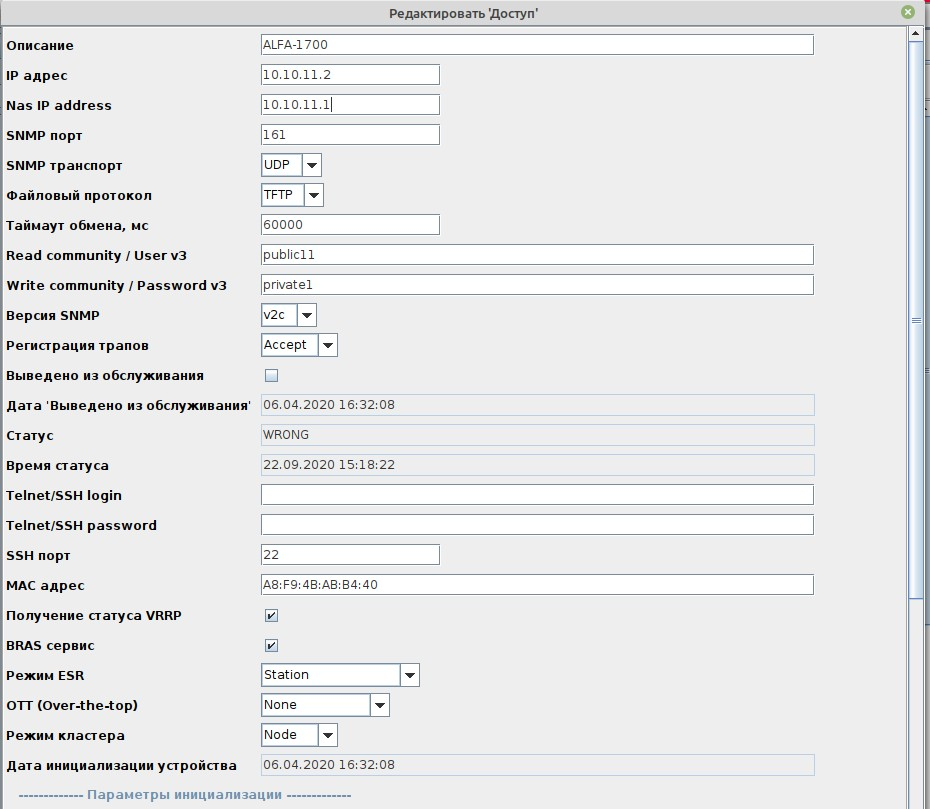Click the vertical scrollbar up arrow
The width and height of the screenshot is (930, 809).
coord(915,33)
